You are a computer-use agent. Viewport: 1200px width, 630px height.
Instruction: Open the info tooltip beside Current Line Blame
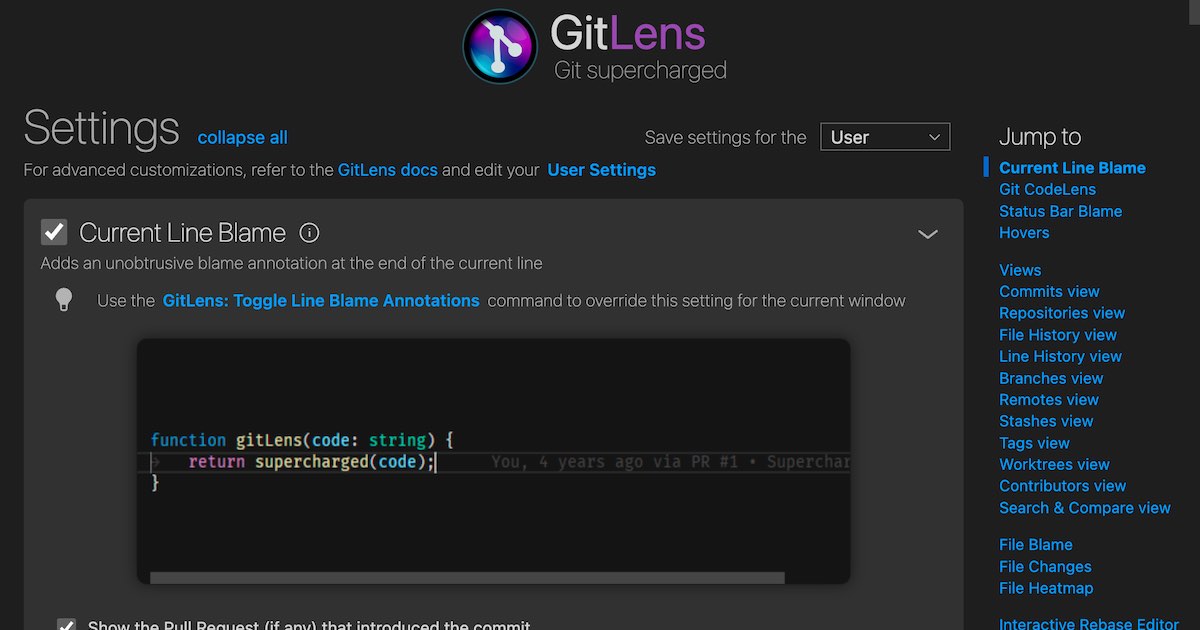(310, 232)
